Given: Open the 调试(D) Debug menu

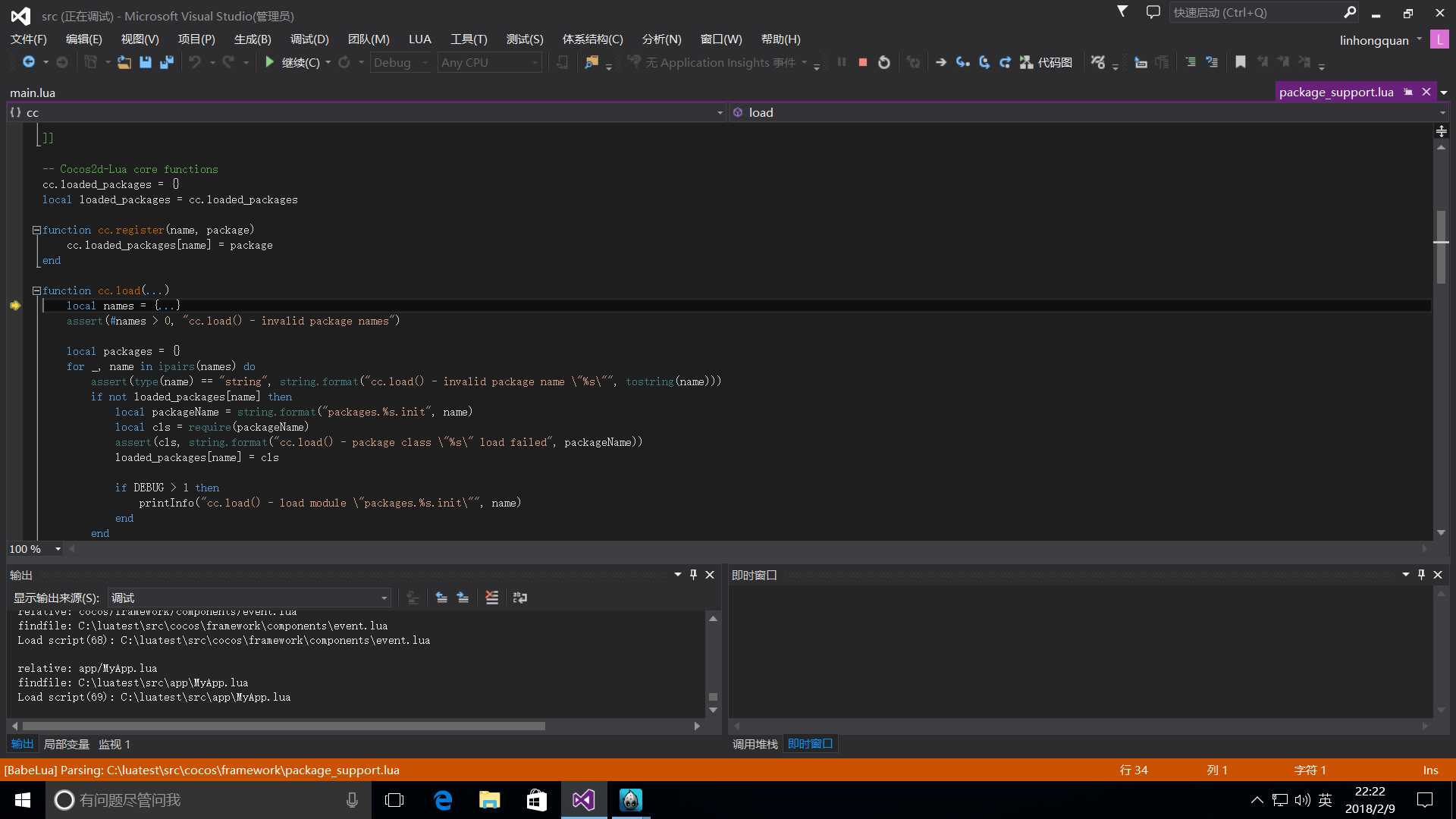Looking at the screenshot, I should 309,39.
